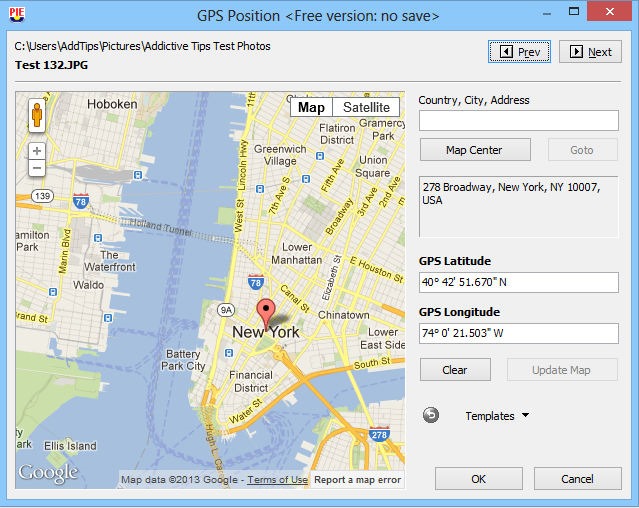Click the Lower Manhattan map label
Viewport: 639px width, 508px height.
point(297,253)
